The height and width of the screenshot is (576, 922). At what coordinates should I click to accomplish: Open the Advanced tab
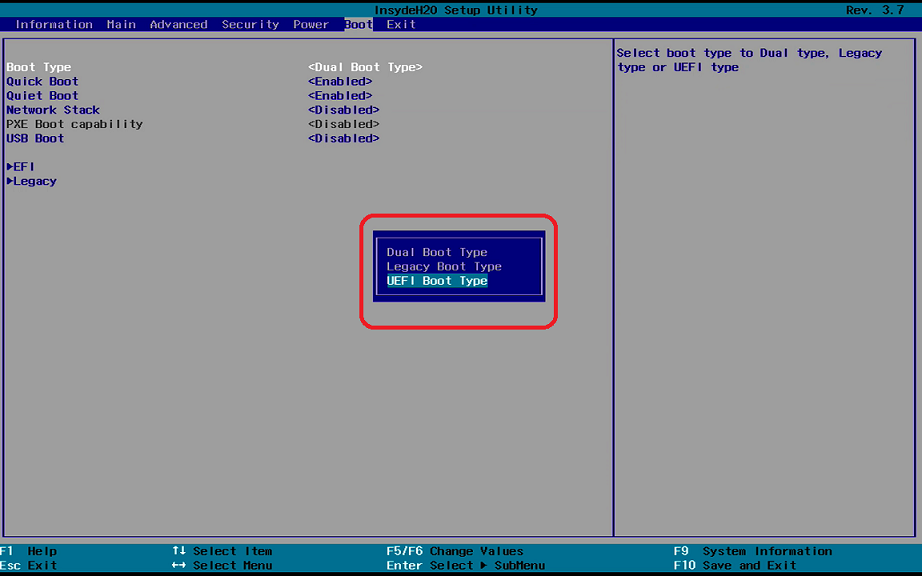pyautogui.click(x=178, y=24)
